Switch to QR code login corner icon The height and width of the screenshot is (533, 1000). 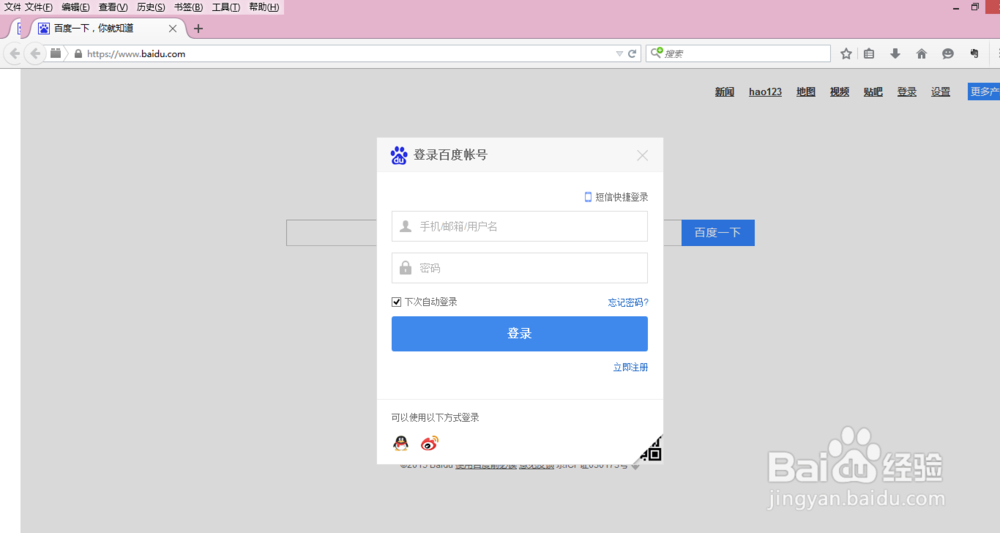[x=651, y=450]
